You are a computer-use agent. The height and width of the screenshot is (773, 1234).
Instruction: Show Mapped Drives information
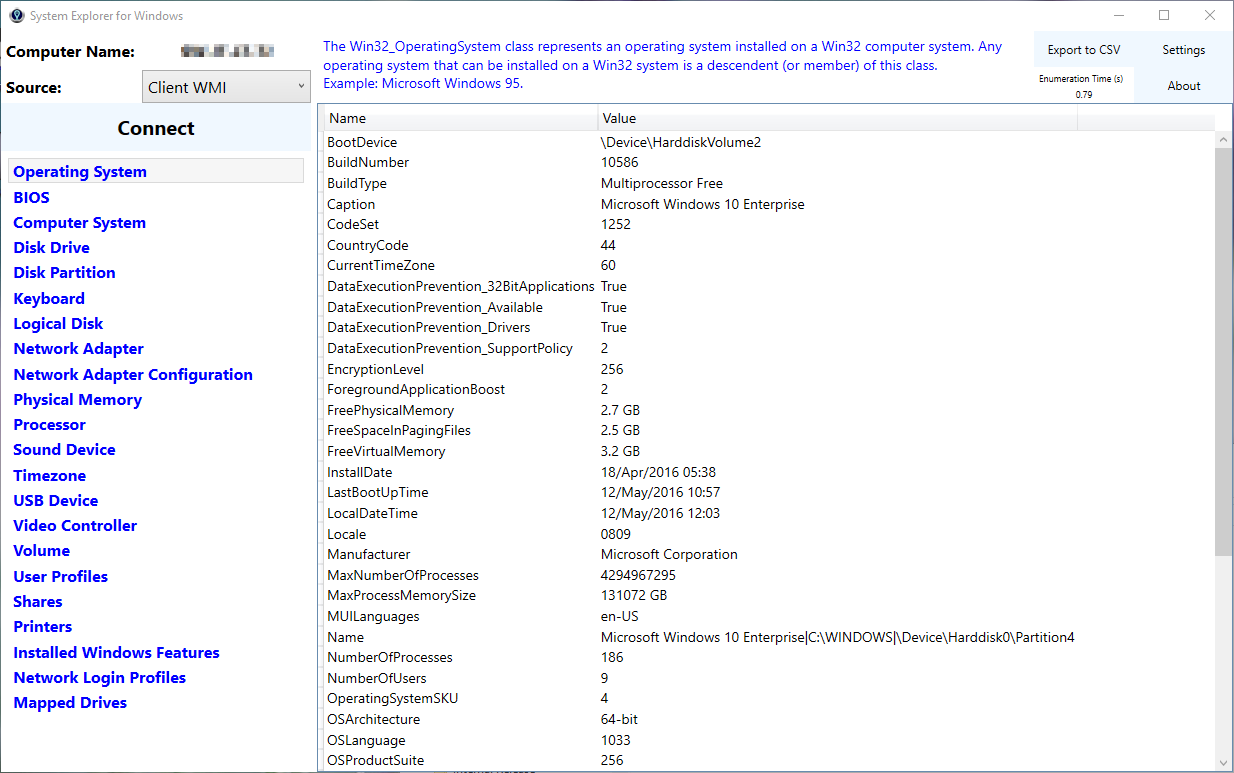point(70,703)
